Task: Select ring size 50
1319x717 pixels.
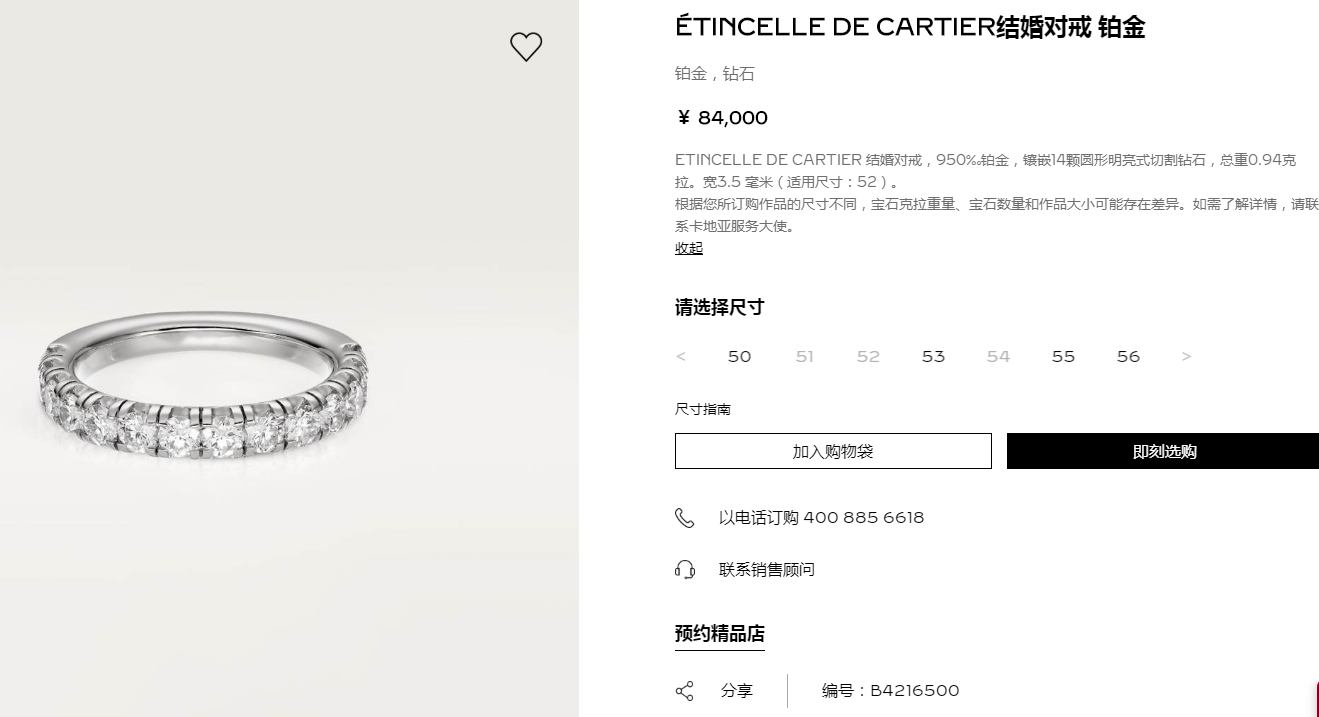Action: (x=740, y=357)
